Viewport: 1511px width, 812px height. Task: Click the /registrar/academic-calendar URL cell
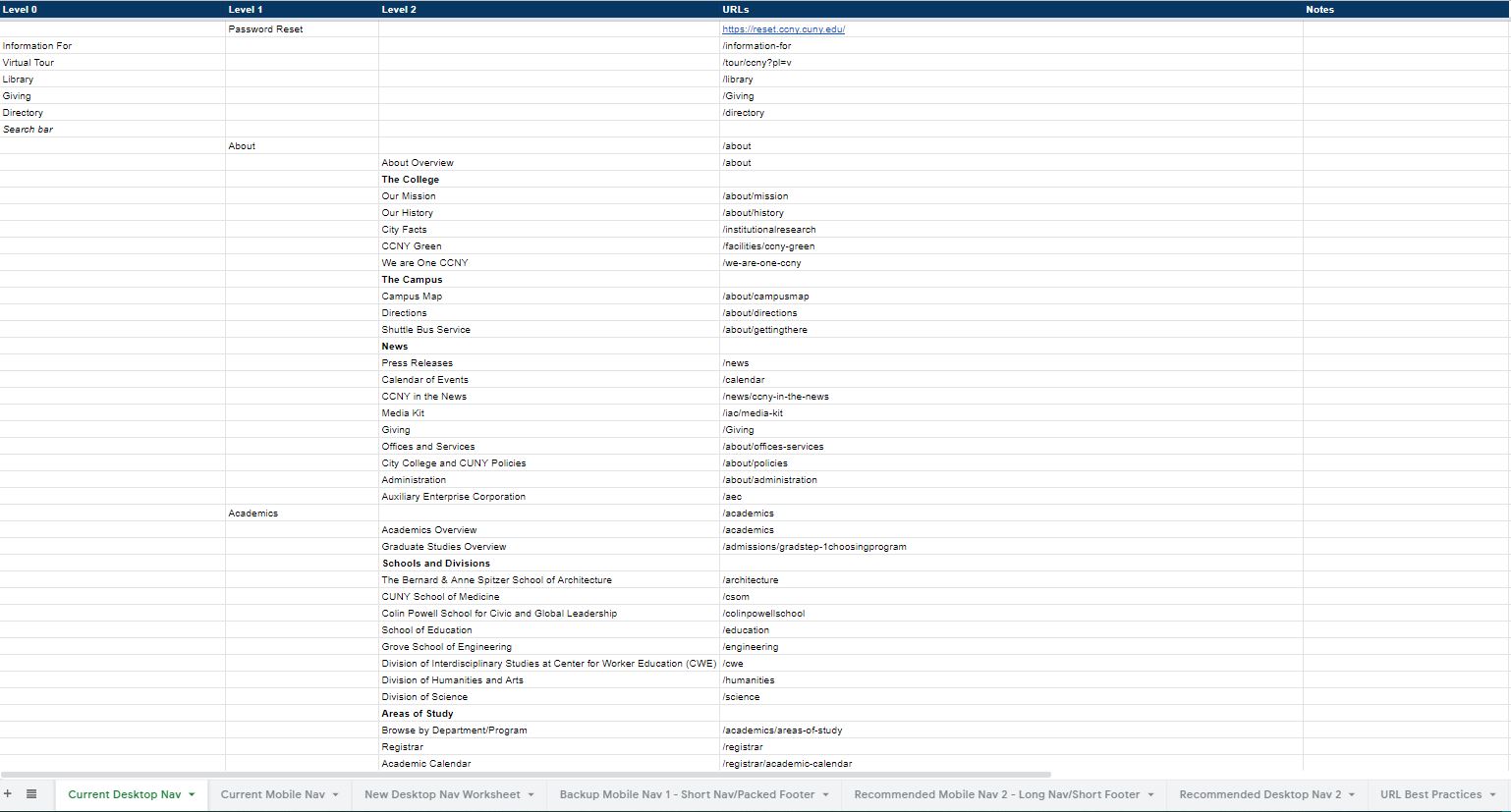click(x=1011, y=764)
